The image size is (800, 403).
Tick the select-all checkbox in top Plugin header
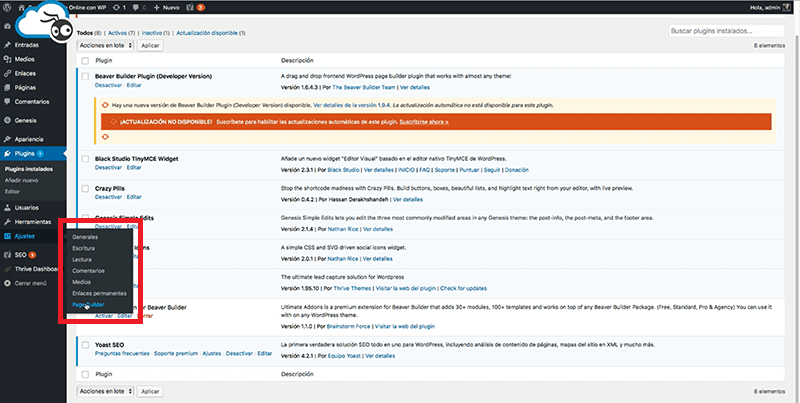[85, 61]
